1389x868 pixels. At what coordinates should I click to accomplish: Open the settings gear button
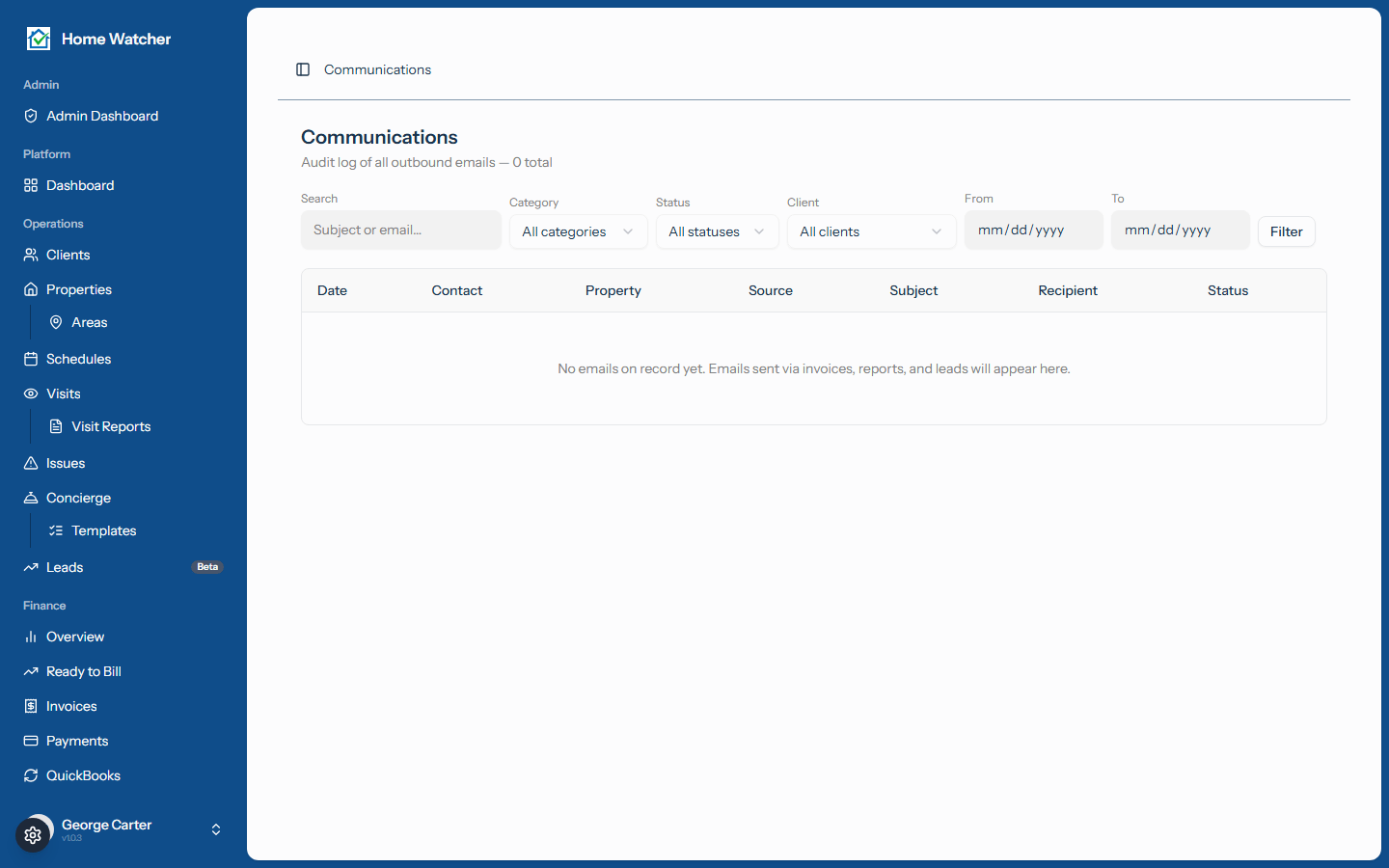(33, 835)
